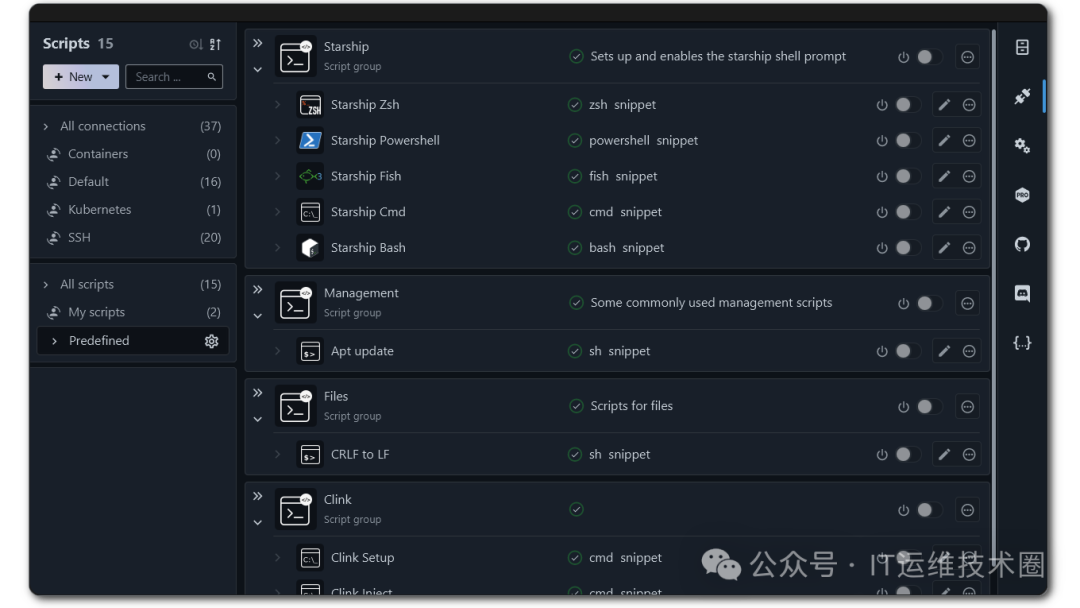
Task: Click the Search input field
Action: (174, 77)
